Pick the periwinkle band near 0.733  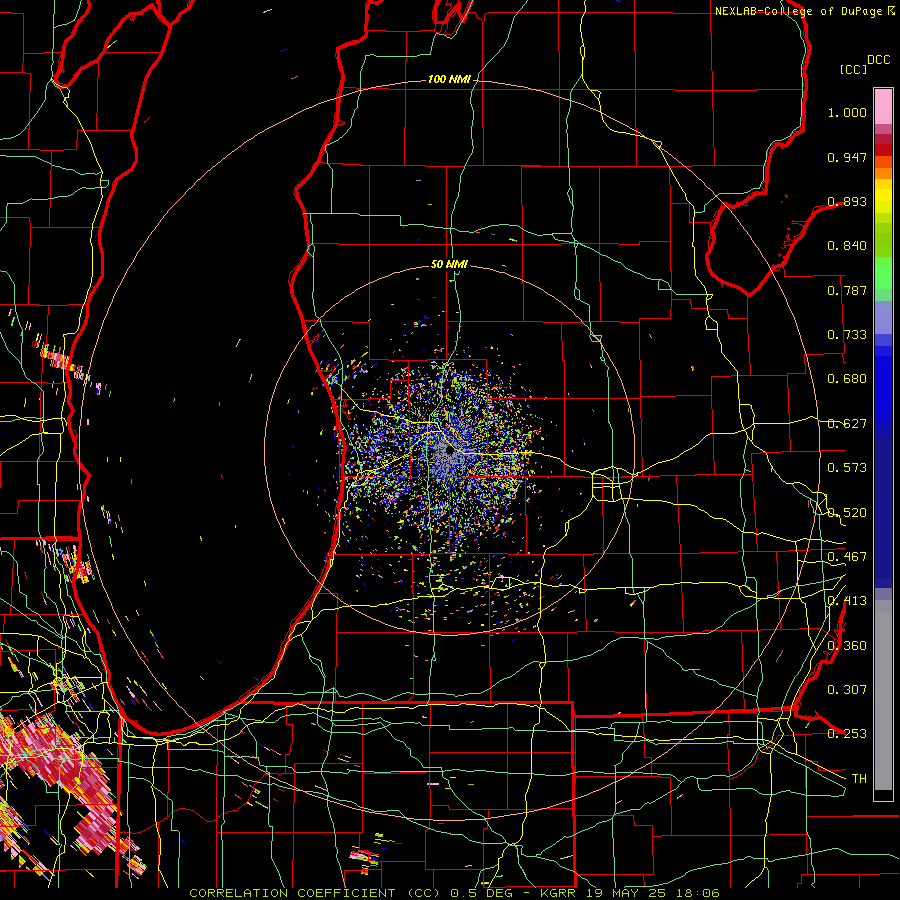[x=883, y=317]
